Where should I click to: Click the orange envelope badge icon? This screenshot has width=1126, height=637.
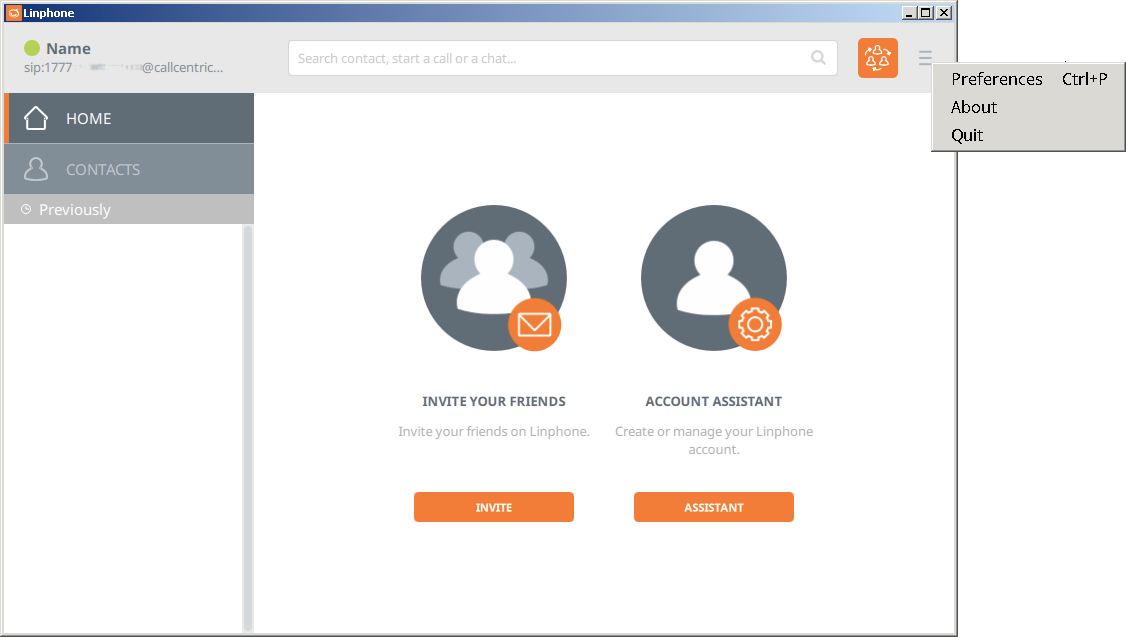click(x=534, y=325)
